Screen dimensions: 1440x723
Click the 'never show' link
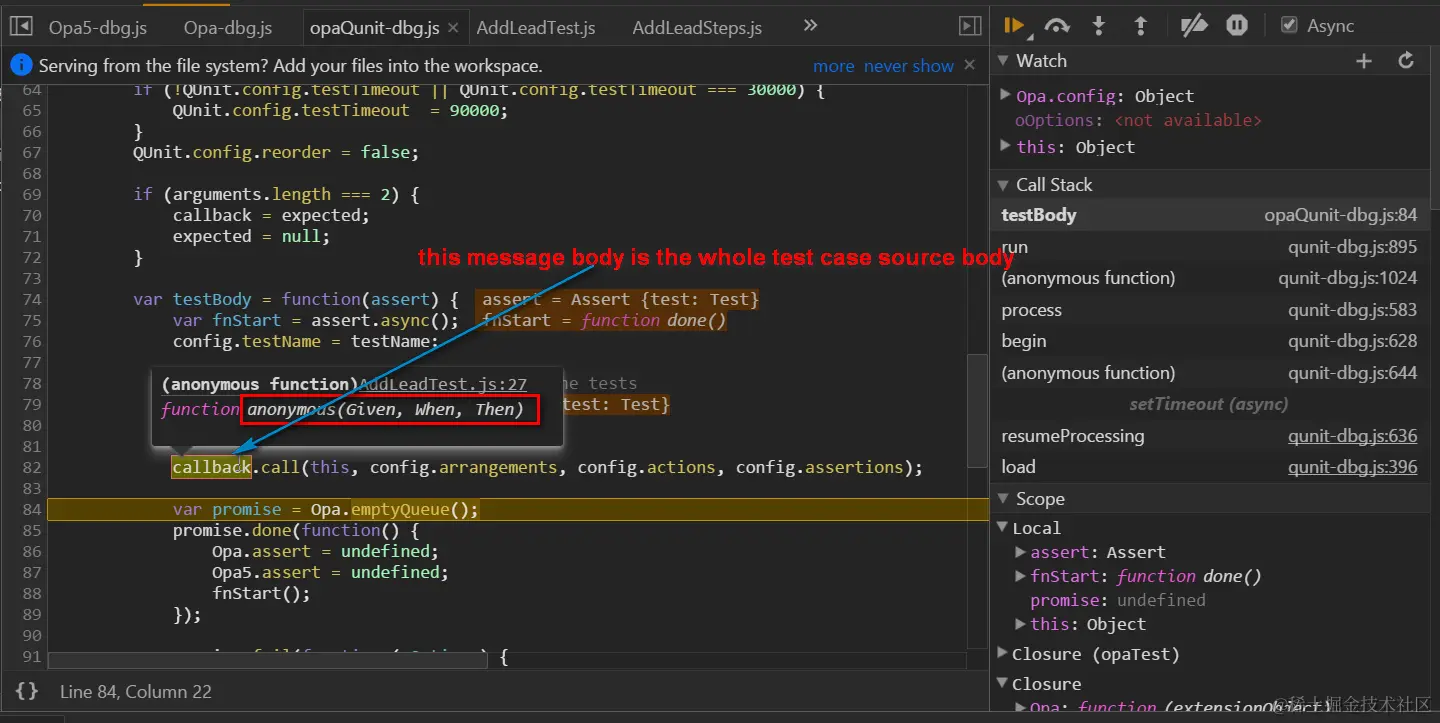coord(909,66)
